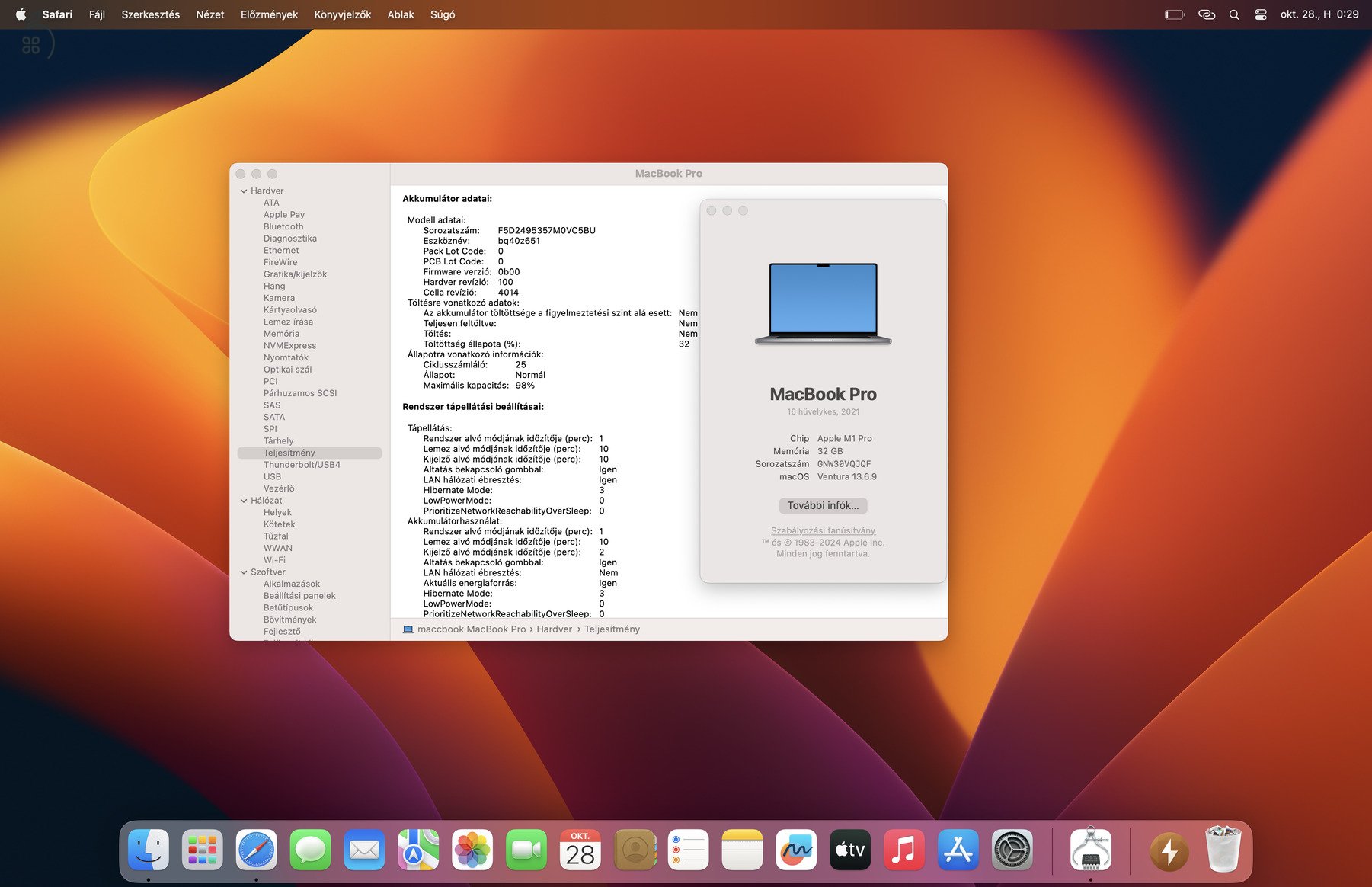Select Memória in sidebar
Screen dimensions: 1372x887
coord(281,334)
